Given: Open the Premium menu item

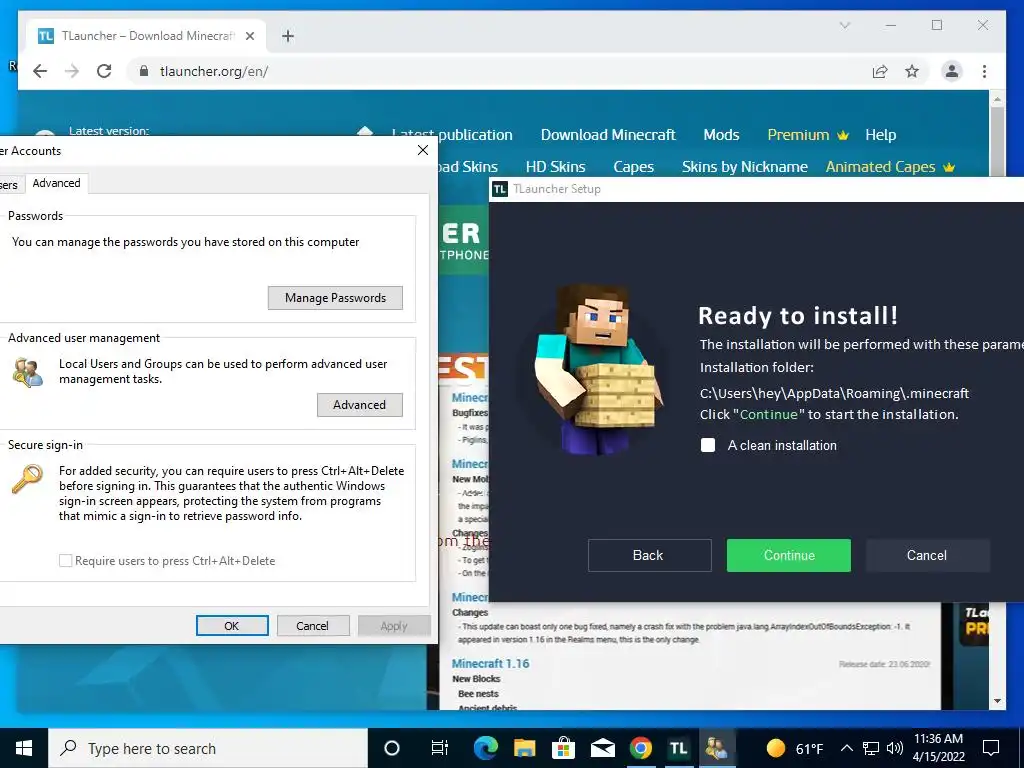Looking at the screenshot, I should [x=807, y=135].
